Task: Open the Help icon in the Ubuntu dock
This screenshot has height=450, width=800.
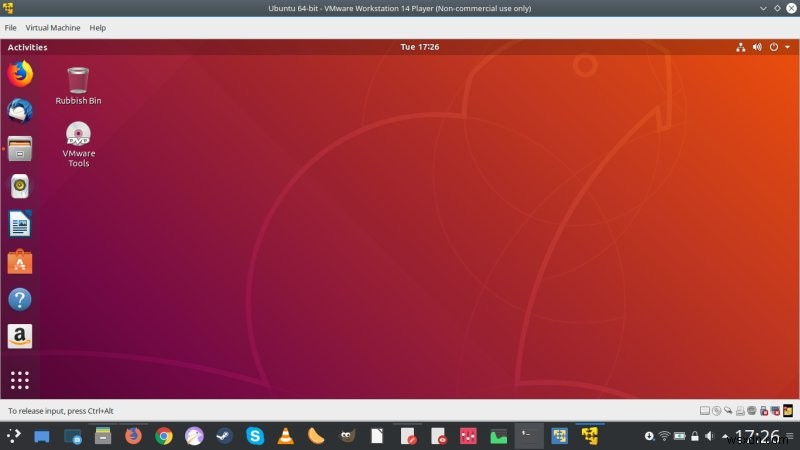Action: coord(20,299)
